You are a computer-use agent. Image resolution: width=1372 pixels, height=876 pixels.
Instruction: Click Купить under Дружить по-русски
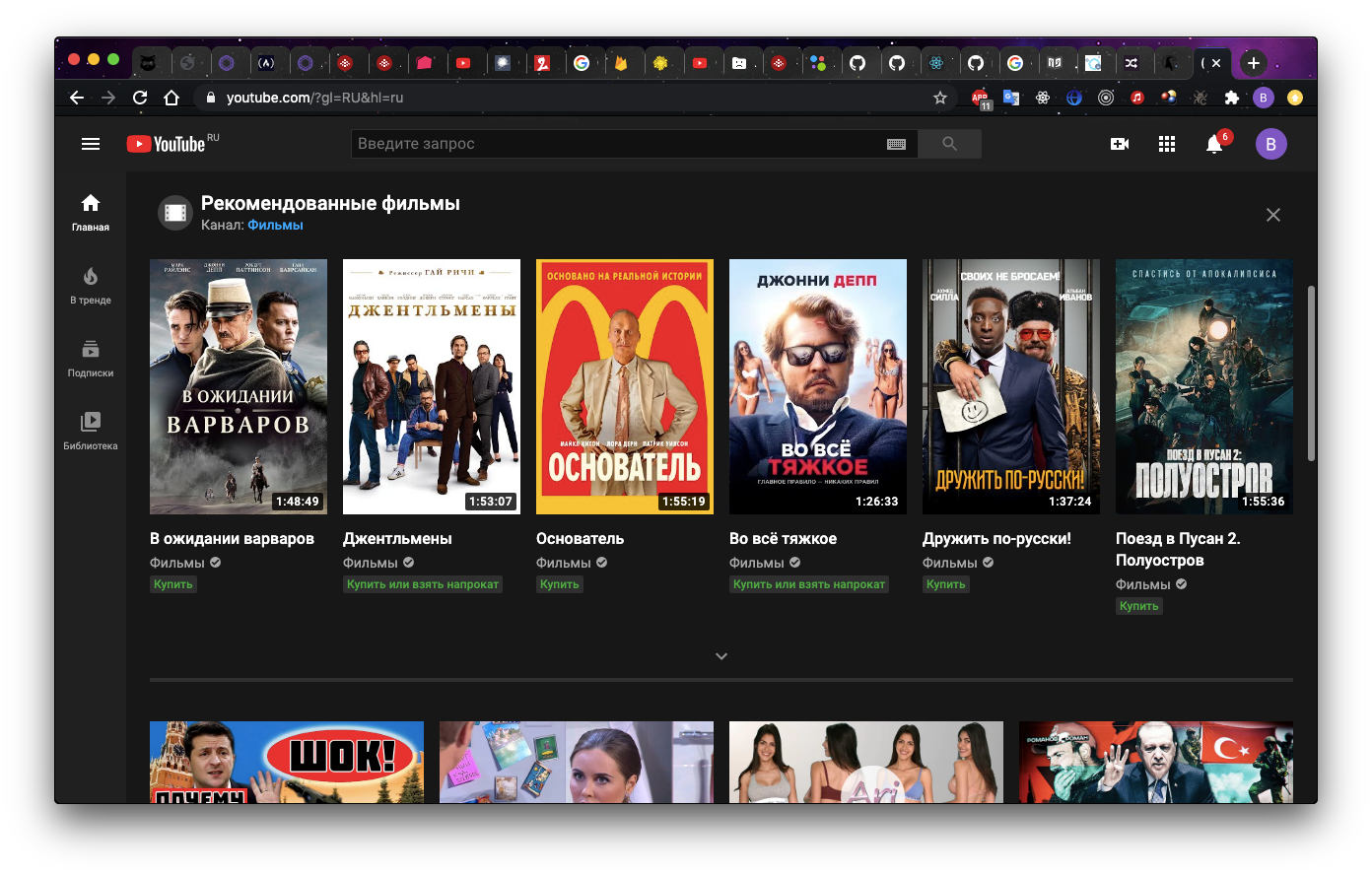[946, 584]
